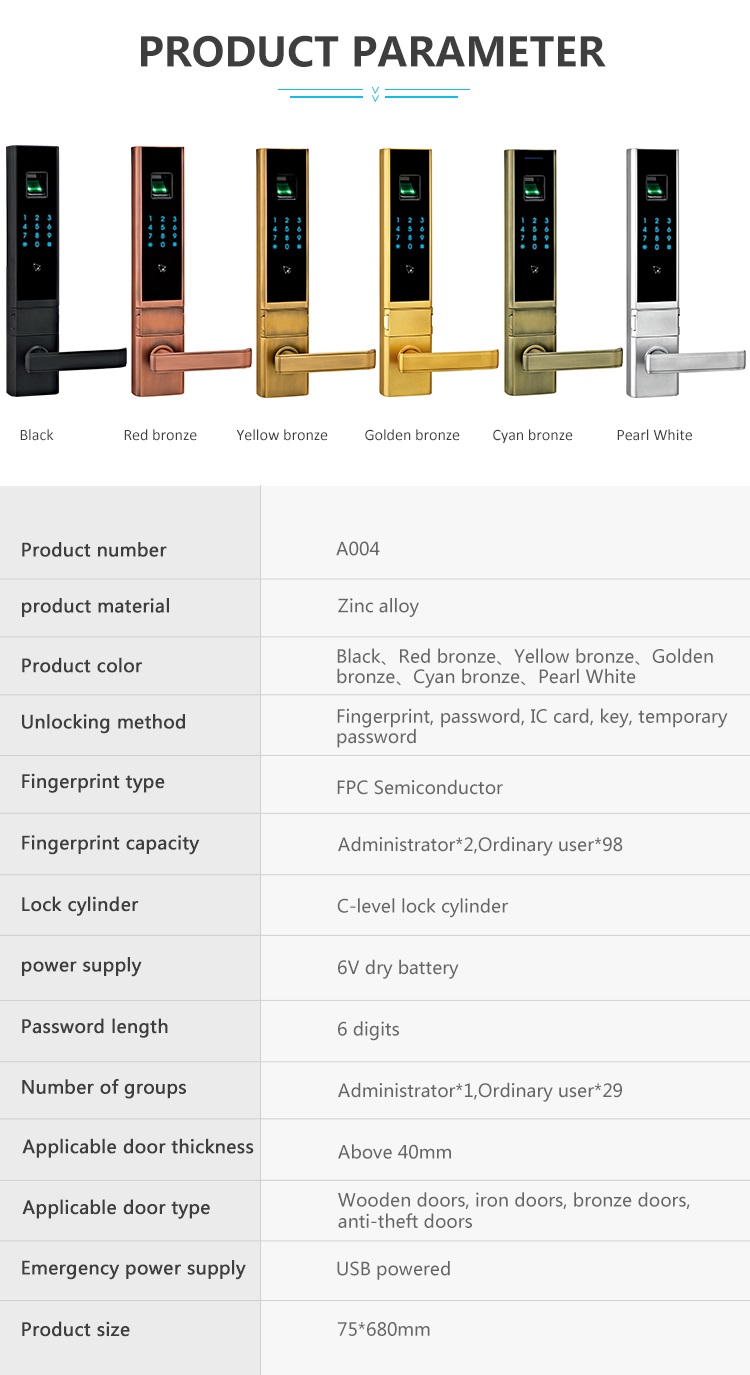Click the PRODUCT PARAMETER heading

click(372, 51)
